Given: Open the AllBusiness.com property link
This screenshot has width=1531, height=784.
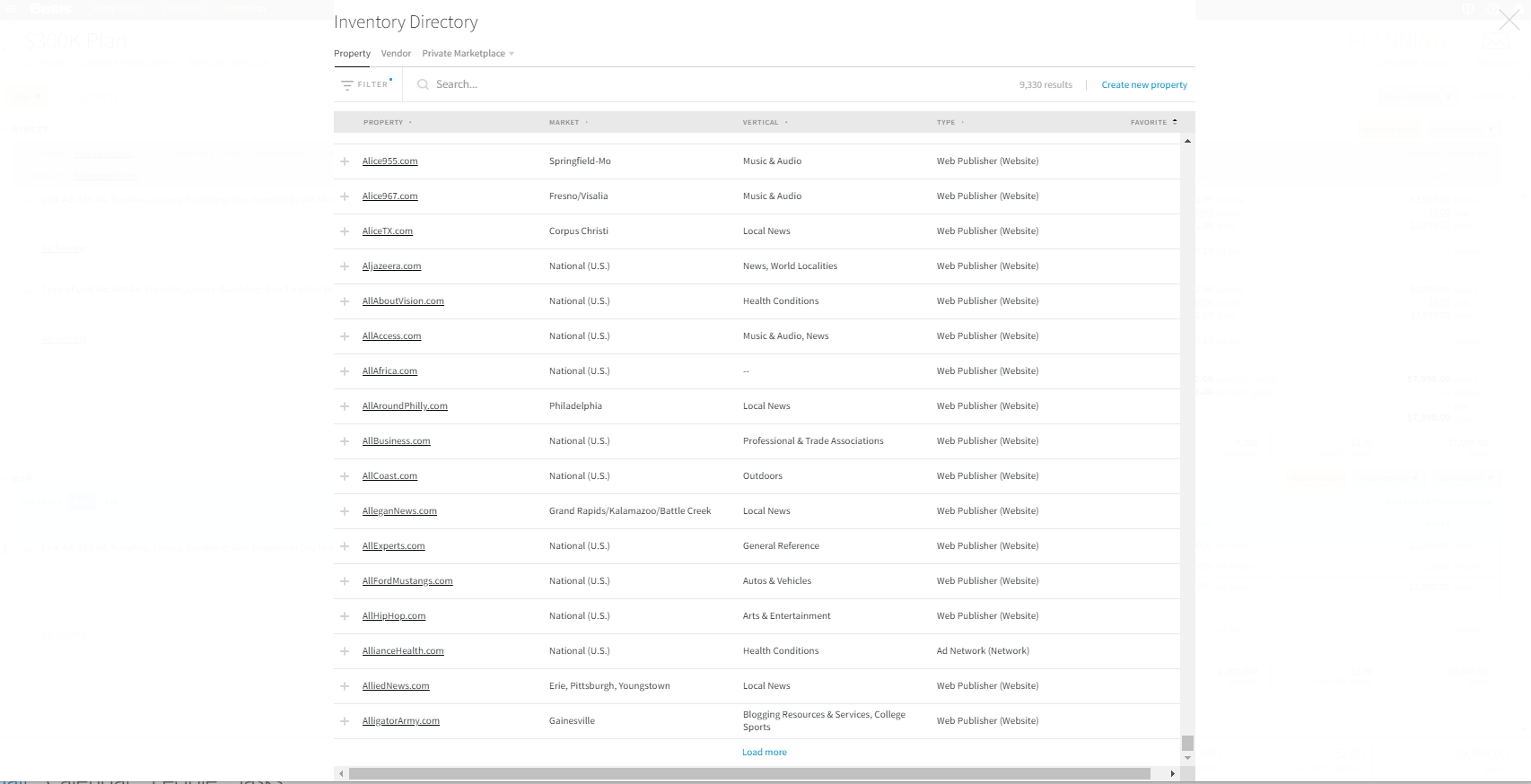Looking at the screenshot, I should click(x=397, y=441).
